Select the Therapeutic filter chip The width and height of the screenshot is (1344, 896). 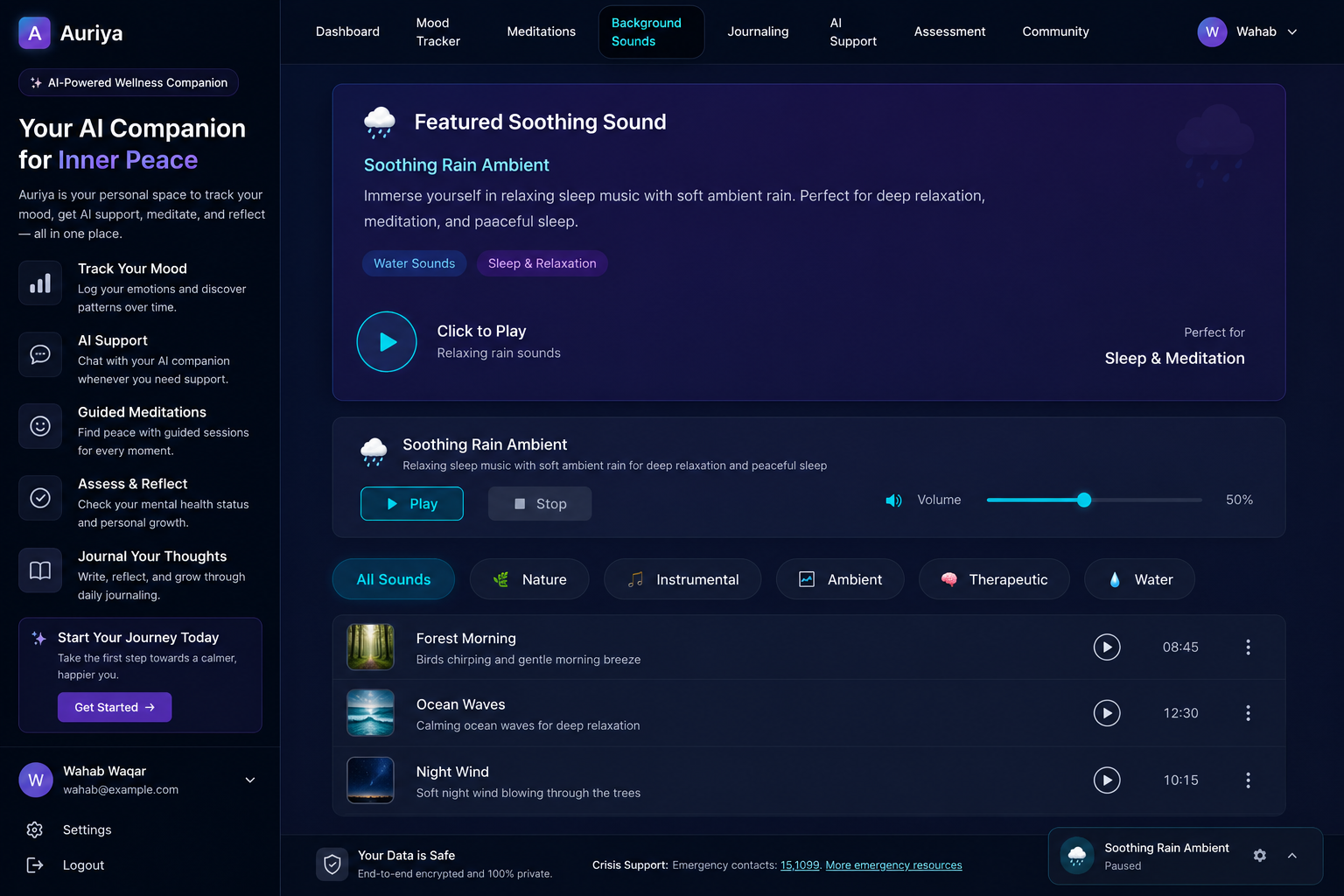point(994,579)
